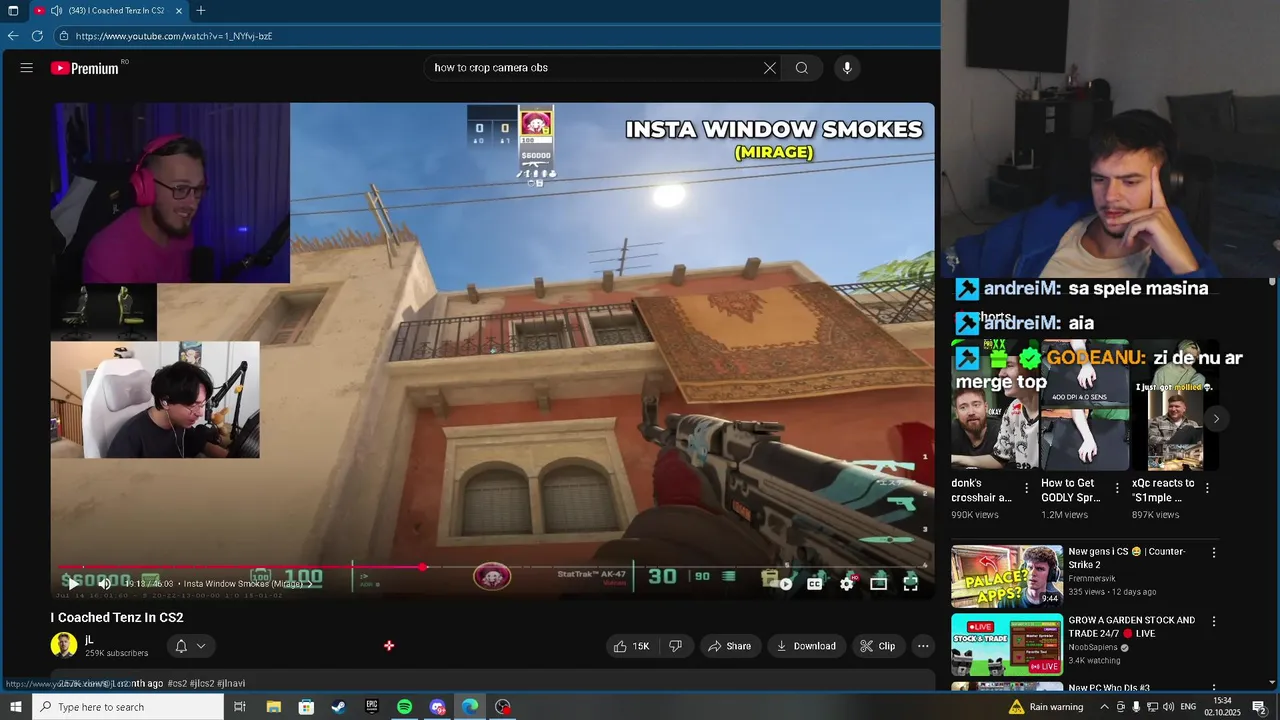Open Steam from the taskbar
This screenshot has height=720, width=1280.
click(339, 707)
